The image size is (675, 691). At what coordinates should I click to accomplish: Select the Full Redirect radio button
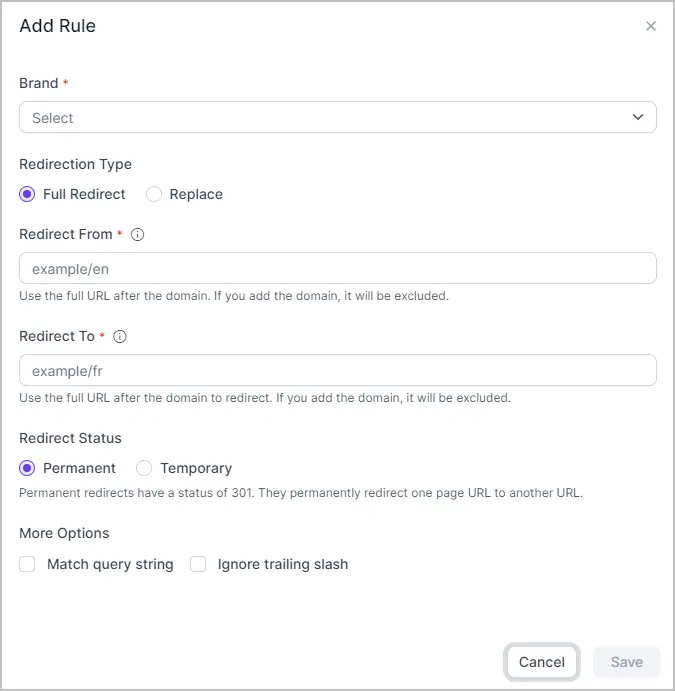click(27, 194)
